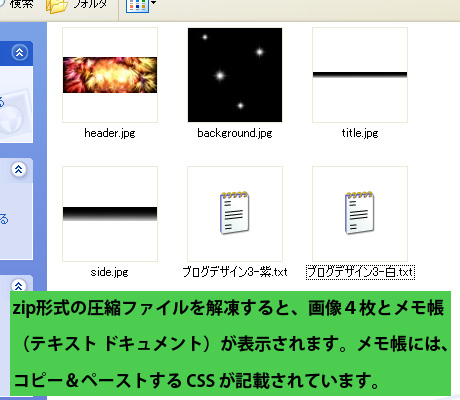Click the header.jpg file name
460x400 pixels.
coord(110,133)
